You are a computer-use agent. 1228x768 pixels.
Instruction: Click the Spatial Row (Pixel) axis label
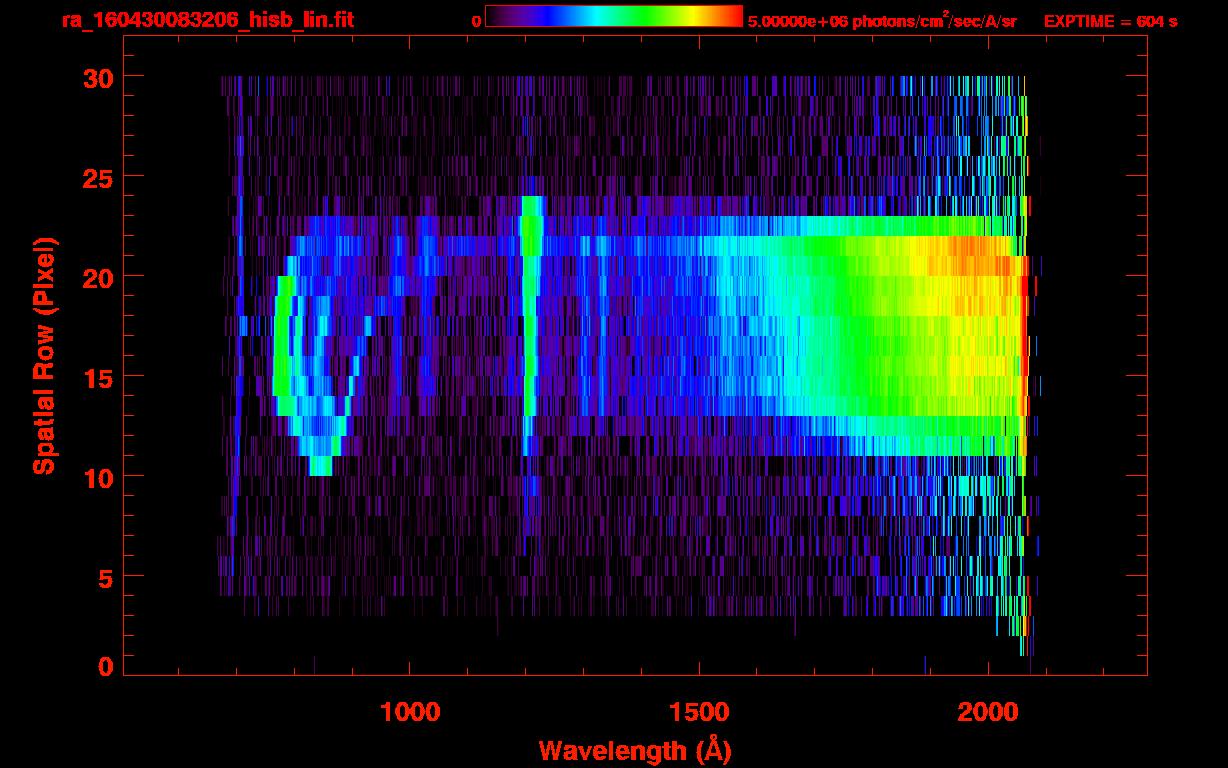(43, 355)
